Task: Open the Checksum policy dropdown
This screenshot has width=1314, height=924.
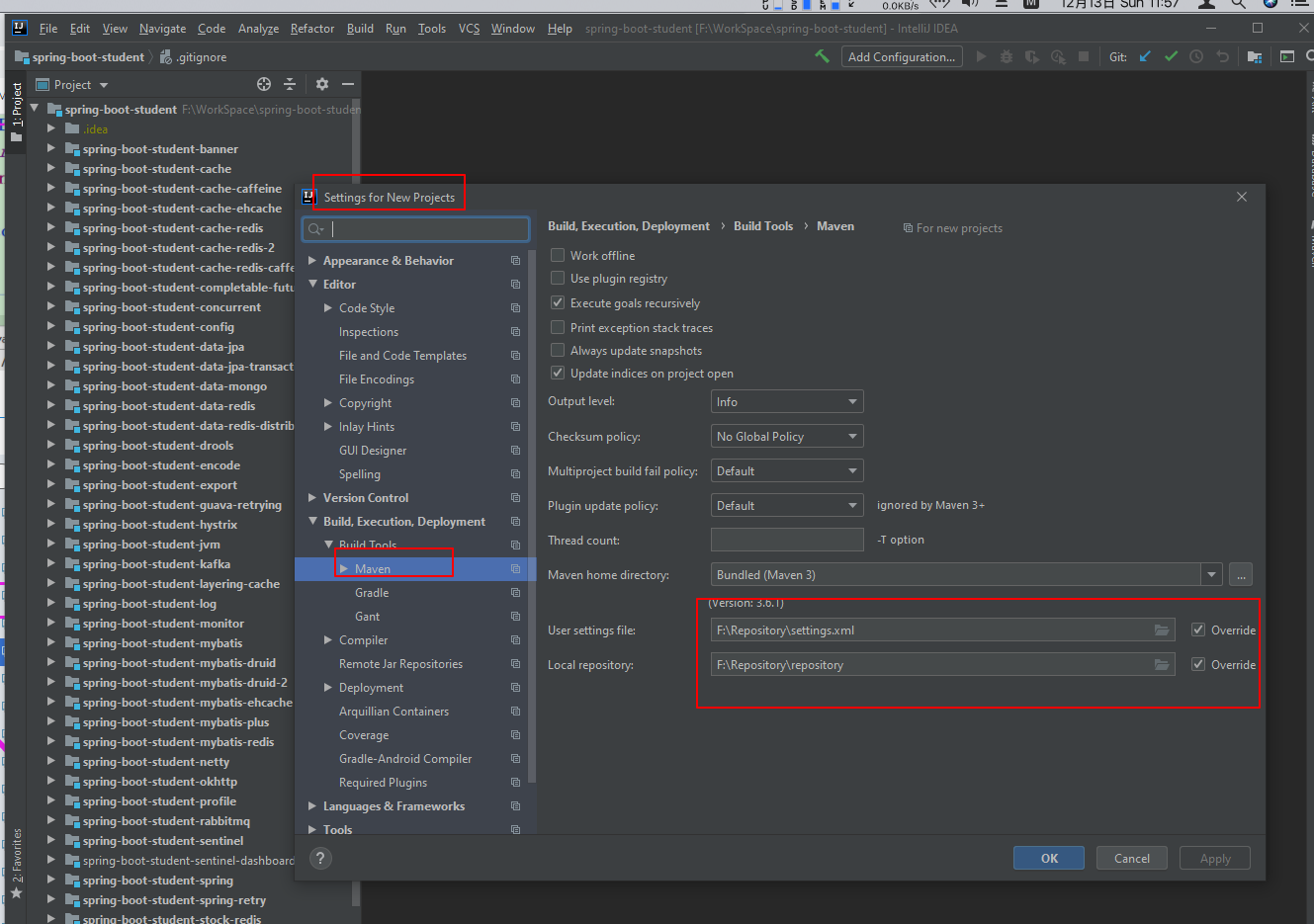Action: click(787, 436)
